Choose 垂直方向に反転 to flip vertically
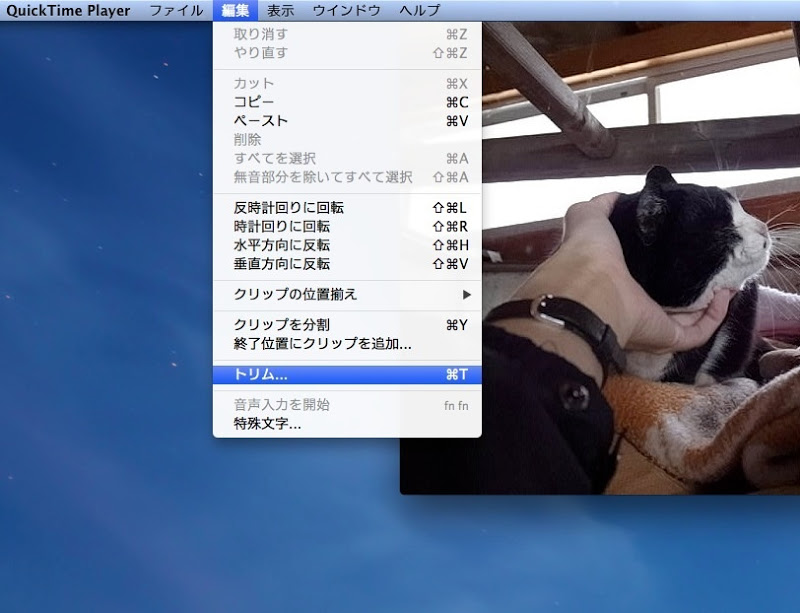The image size is (800, 613). point(347,264)
